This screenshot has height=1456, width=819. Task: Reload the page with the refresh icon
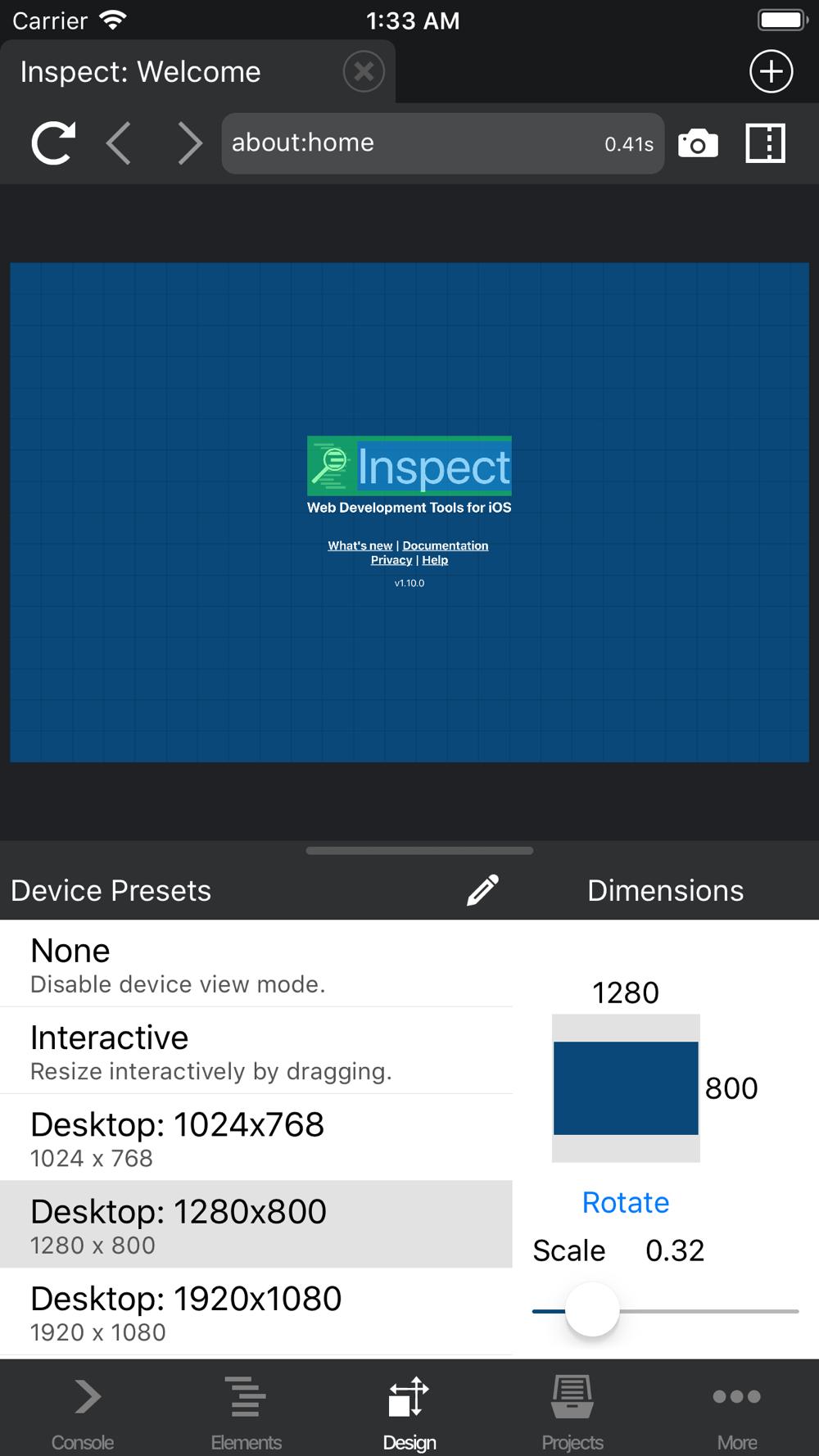pos(53,143)
